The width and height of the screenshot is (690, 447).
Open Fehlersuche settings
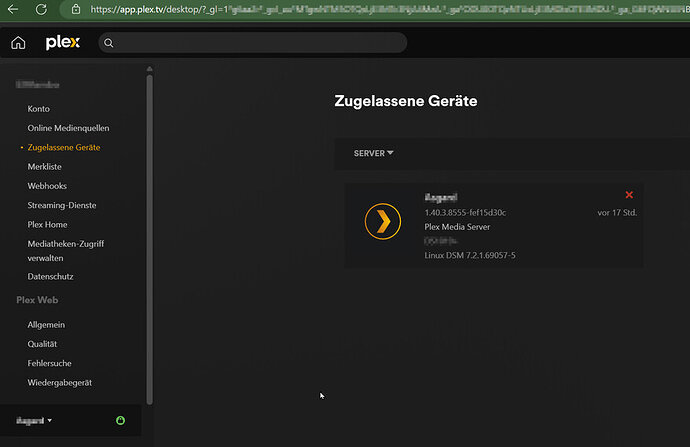[49, 363]
